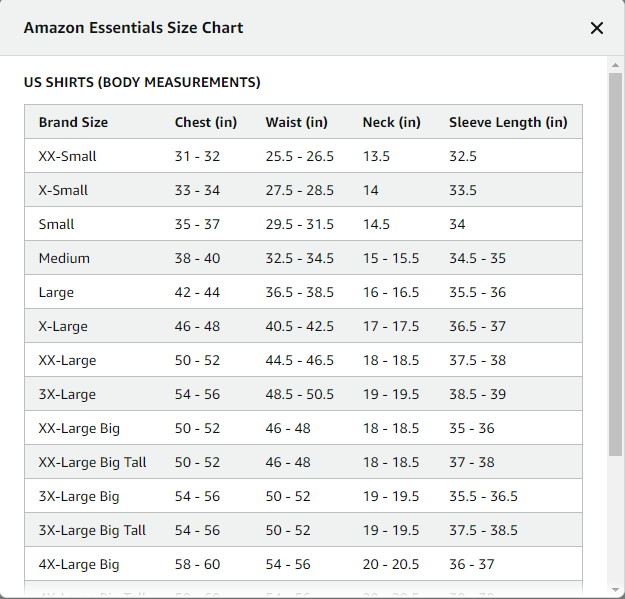Click the XX-Large Big Tall row label
625x599 pixels.
[x=92, y=462]
